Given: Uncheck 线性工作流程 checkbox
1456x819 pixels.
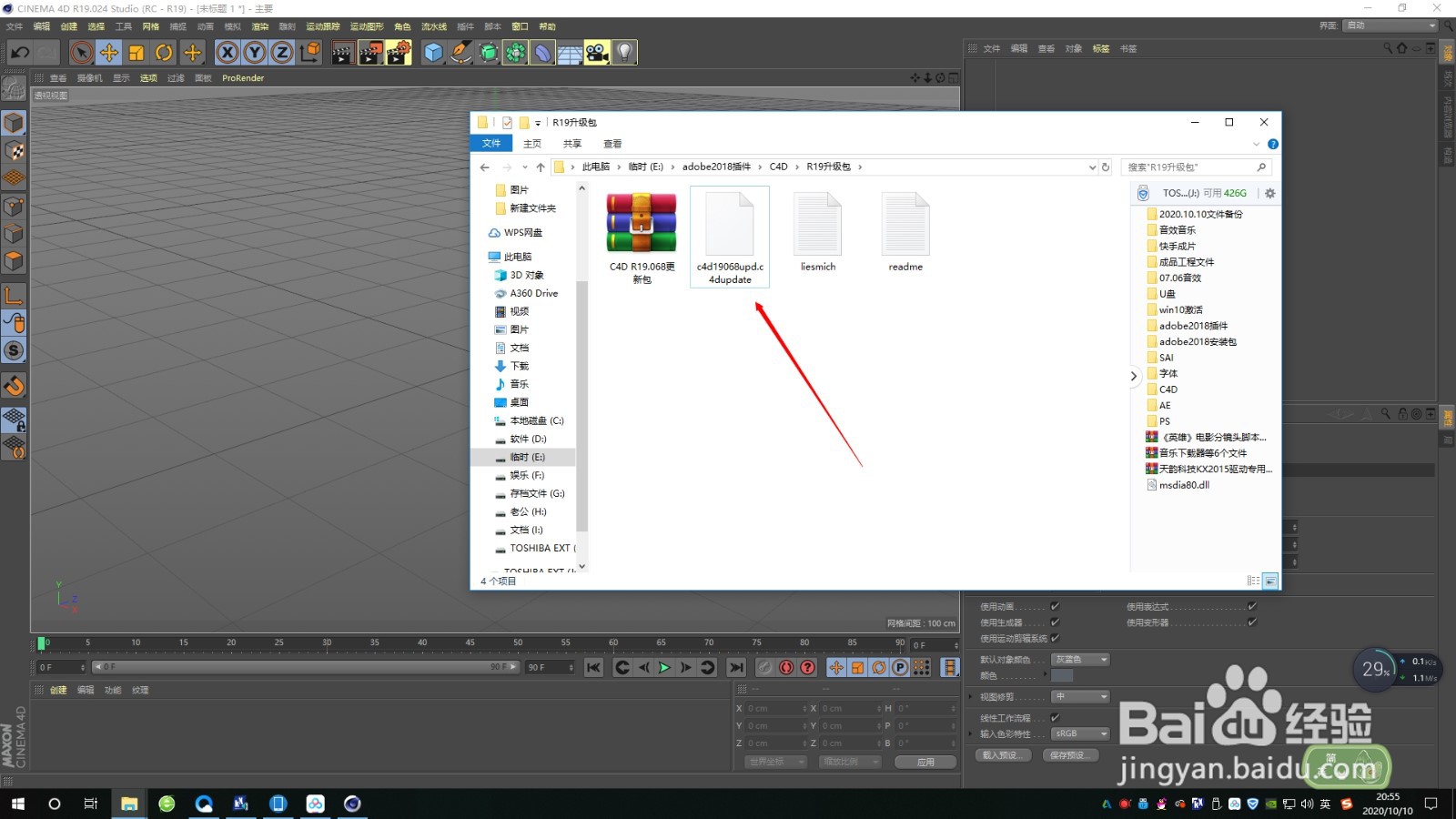Looking at the screenshot, I should 1055,717.
